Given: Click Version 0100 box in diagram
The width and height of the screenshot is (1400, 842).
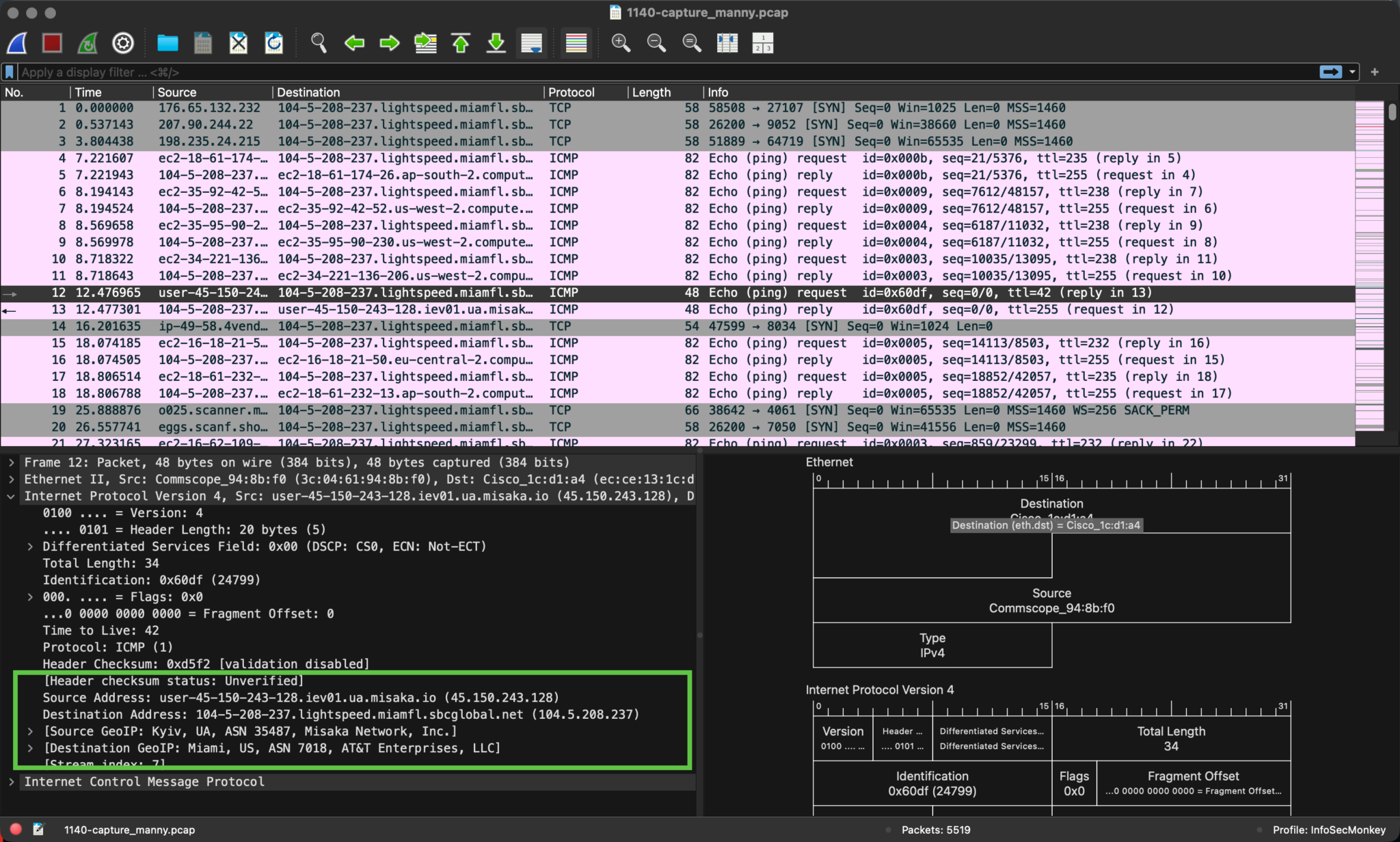Looking at the screenshot, I should (843, 738).
